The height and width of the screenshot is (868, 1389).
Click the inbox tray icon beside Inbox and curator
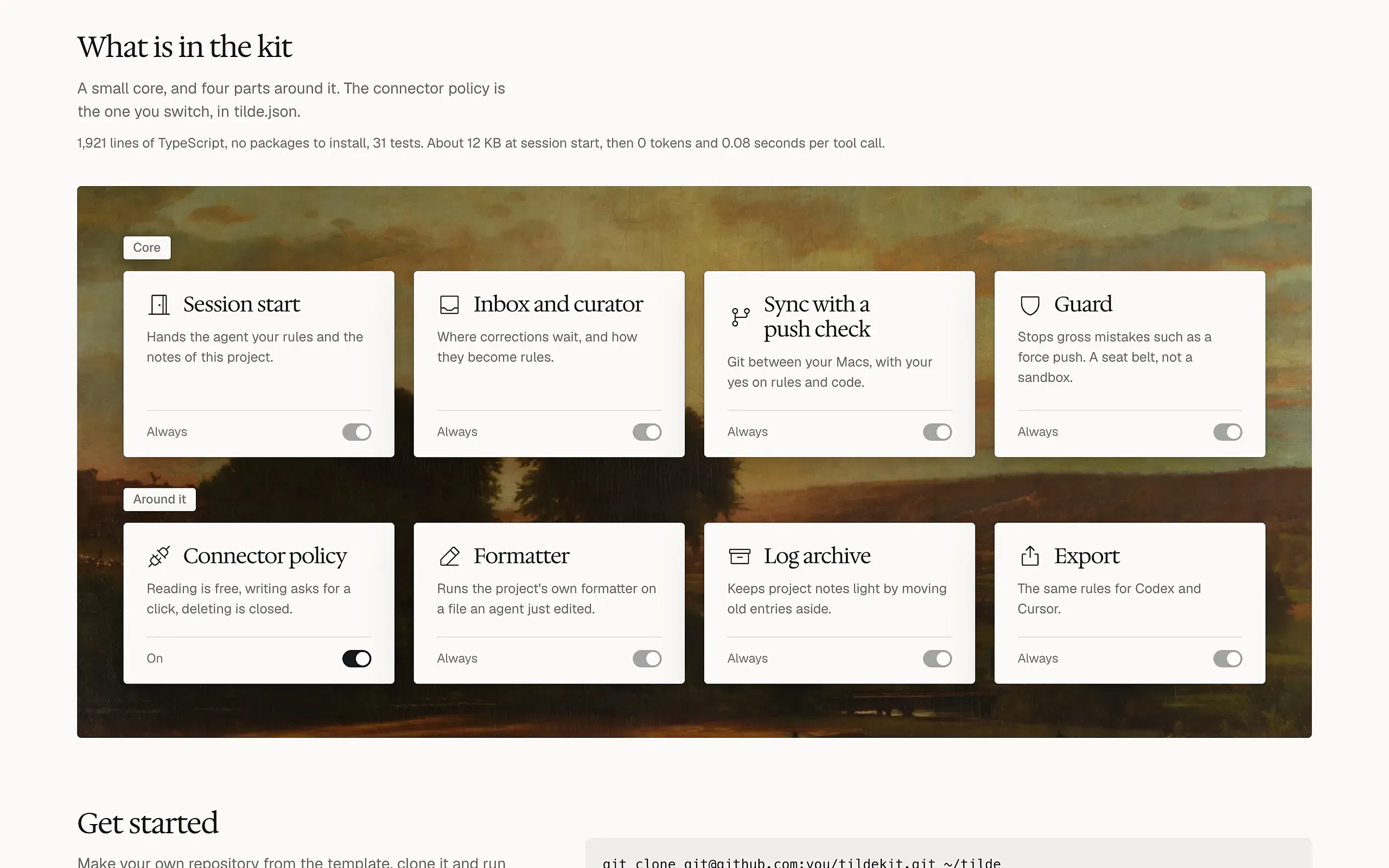point(449,305)
